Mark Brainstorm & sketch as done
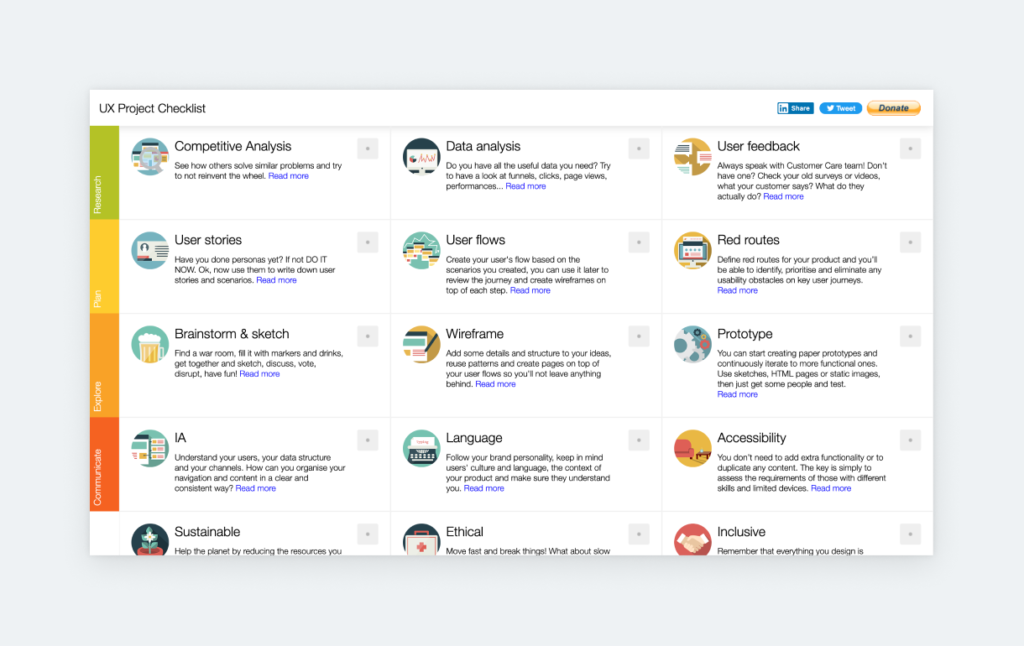 pos(368,336)
